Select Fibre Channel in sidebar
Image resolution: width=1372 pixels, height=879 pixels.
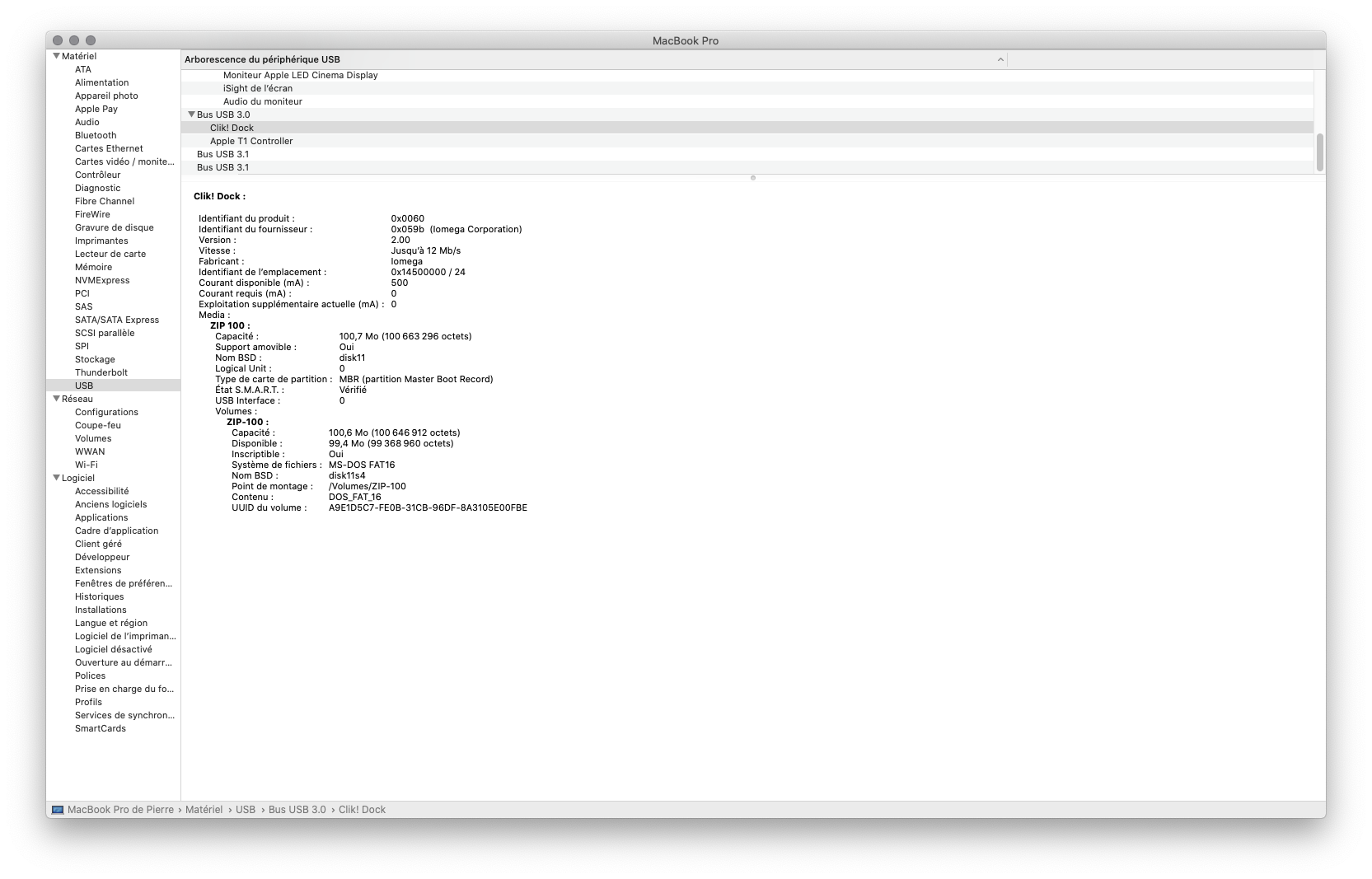105,201
